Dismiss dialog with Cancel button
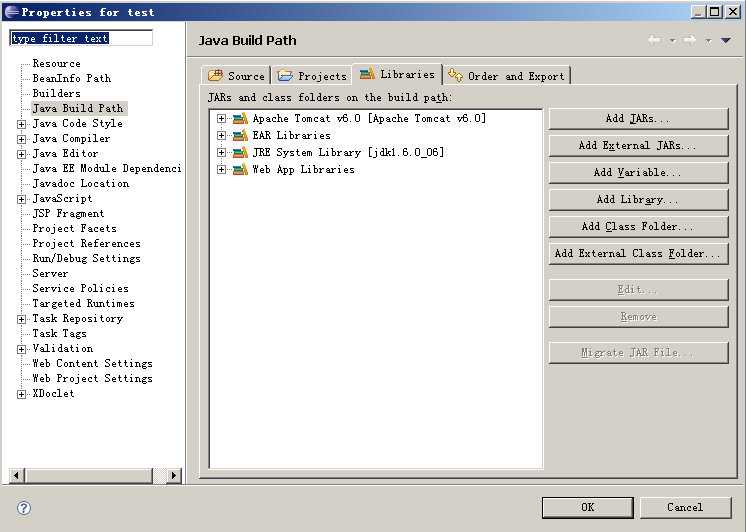The height and width of the screenshot is (532, 746). click(x=685, y=508)
